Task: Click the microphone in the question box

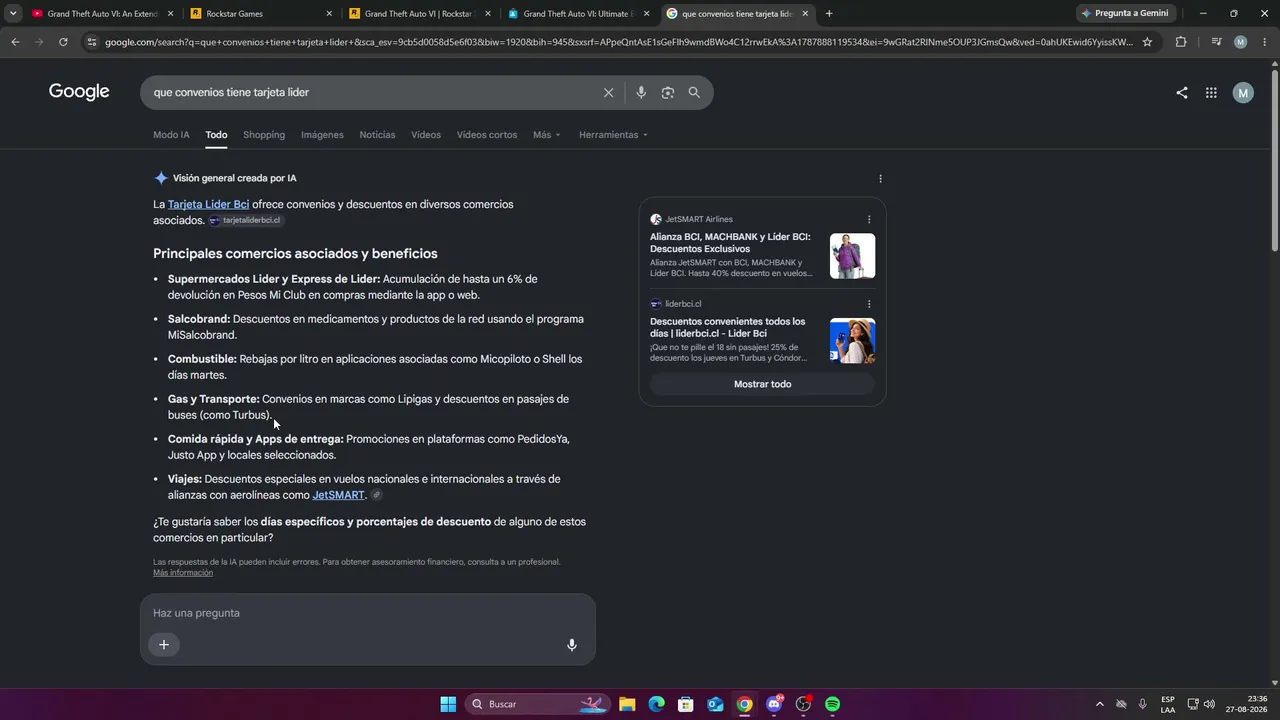Action: [x=572, y=645]
